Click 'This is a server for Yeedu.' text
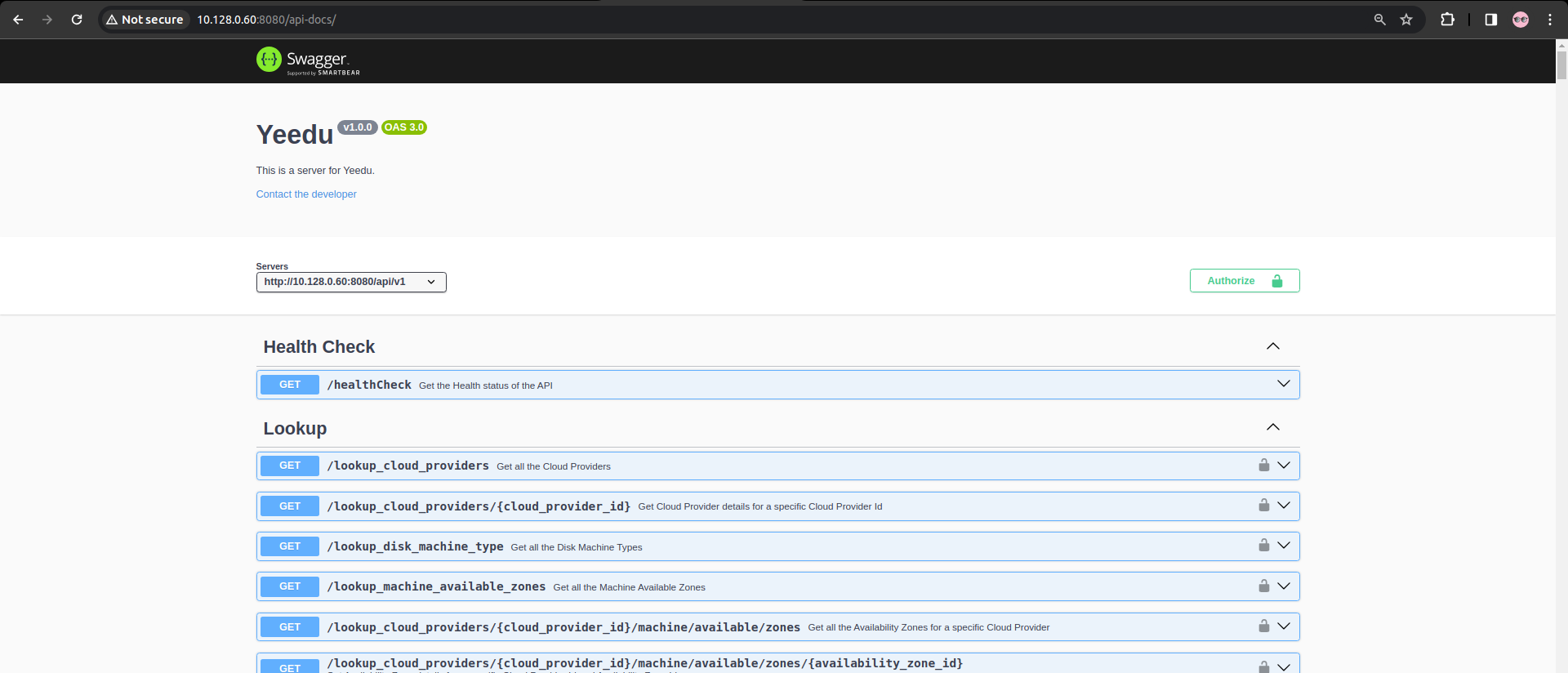This screenshot has height=673, width=1568. click(x=315, y=171)
